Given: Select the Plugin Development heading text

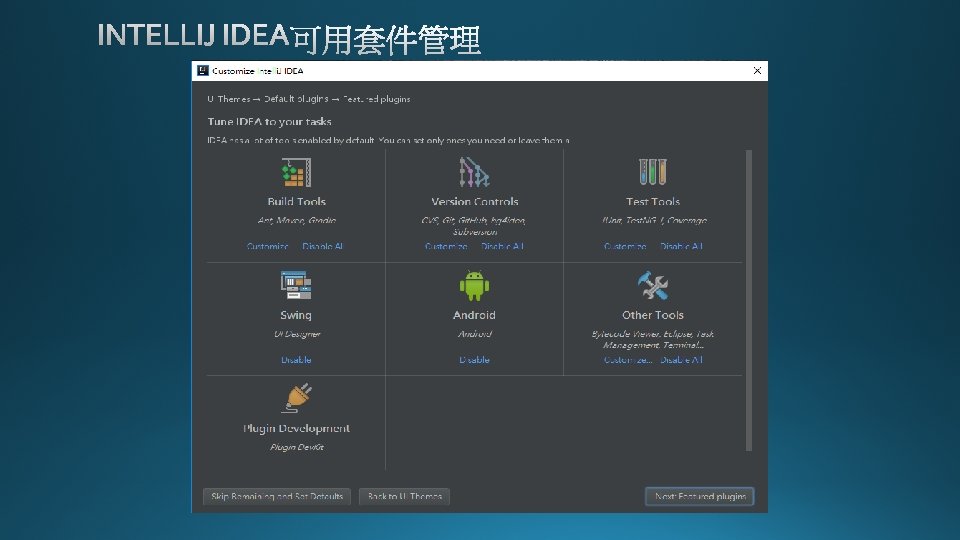Looking at the screenshot, I should pos(296,428).
